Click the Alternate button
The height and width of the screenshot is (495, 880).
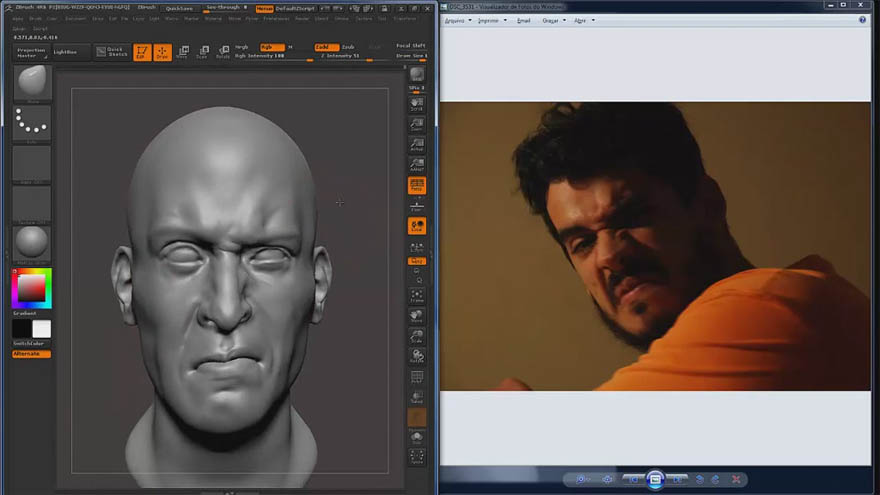coord(31,354)
